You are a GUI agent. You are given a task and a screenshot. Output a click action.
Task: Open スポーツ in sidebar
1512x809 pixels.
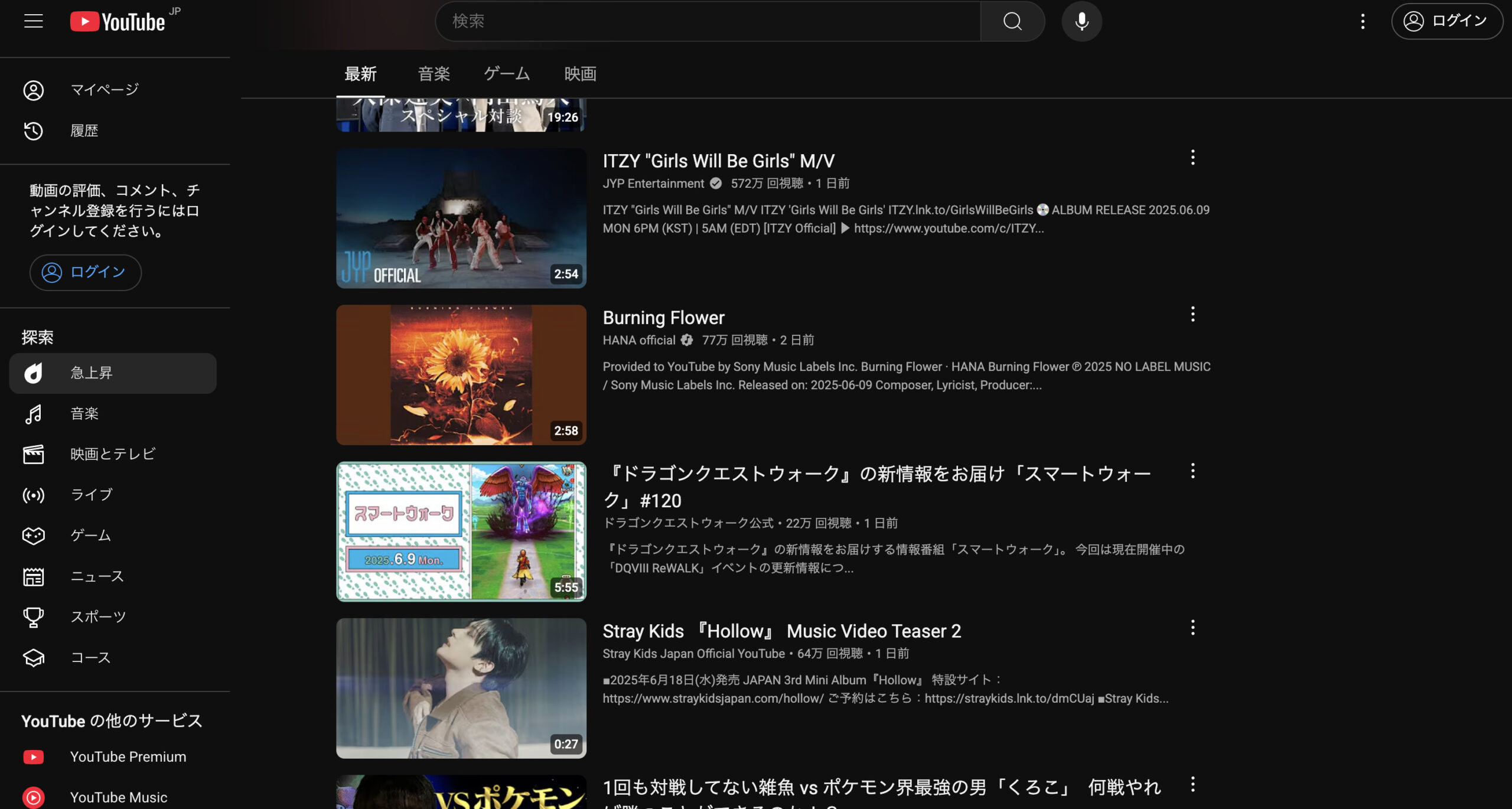pyautogui.click(x=113, y=617)
